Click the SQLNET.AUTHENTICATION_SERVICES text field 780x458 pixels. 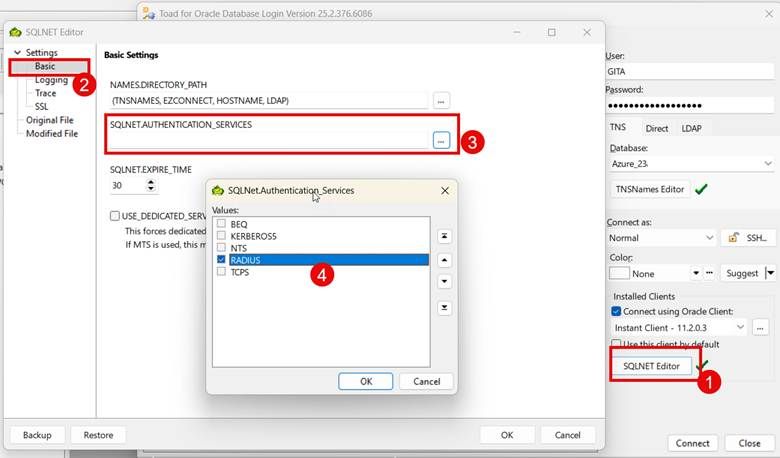269,140
